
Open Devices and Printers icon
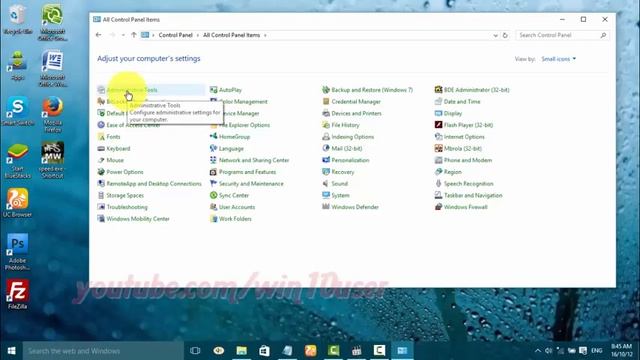(326, 113)
